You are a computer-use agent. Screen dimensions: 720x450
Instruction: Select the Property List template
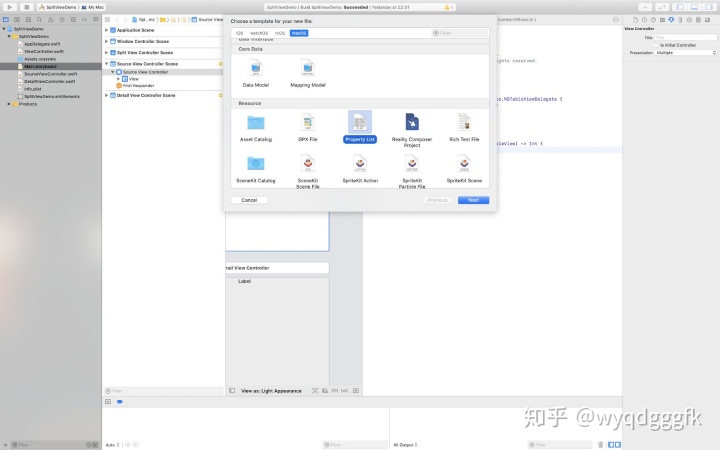click(360, 128)
